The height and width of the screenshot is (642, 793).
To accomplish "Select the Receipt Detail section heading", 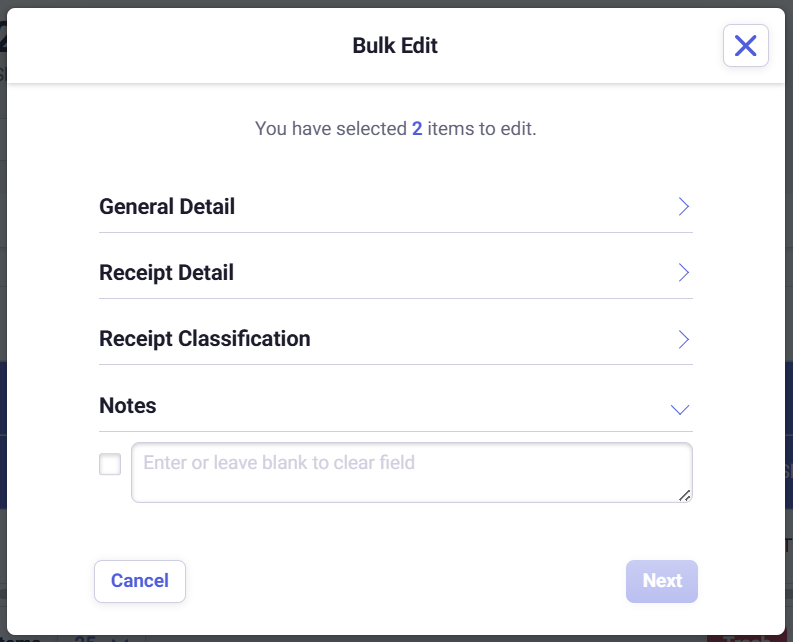I will [166, 273].
